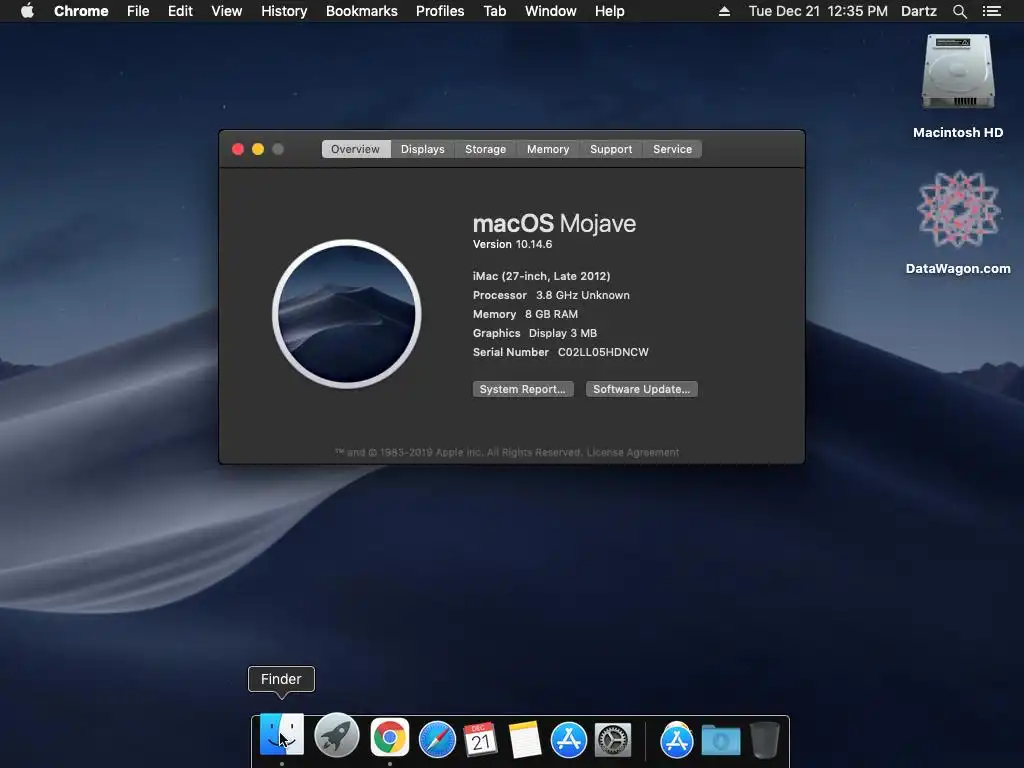Open the App Store next to Notes in dock

click(x=569, y=739)
